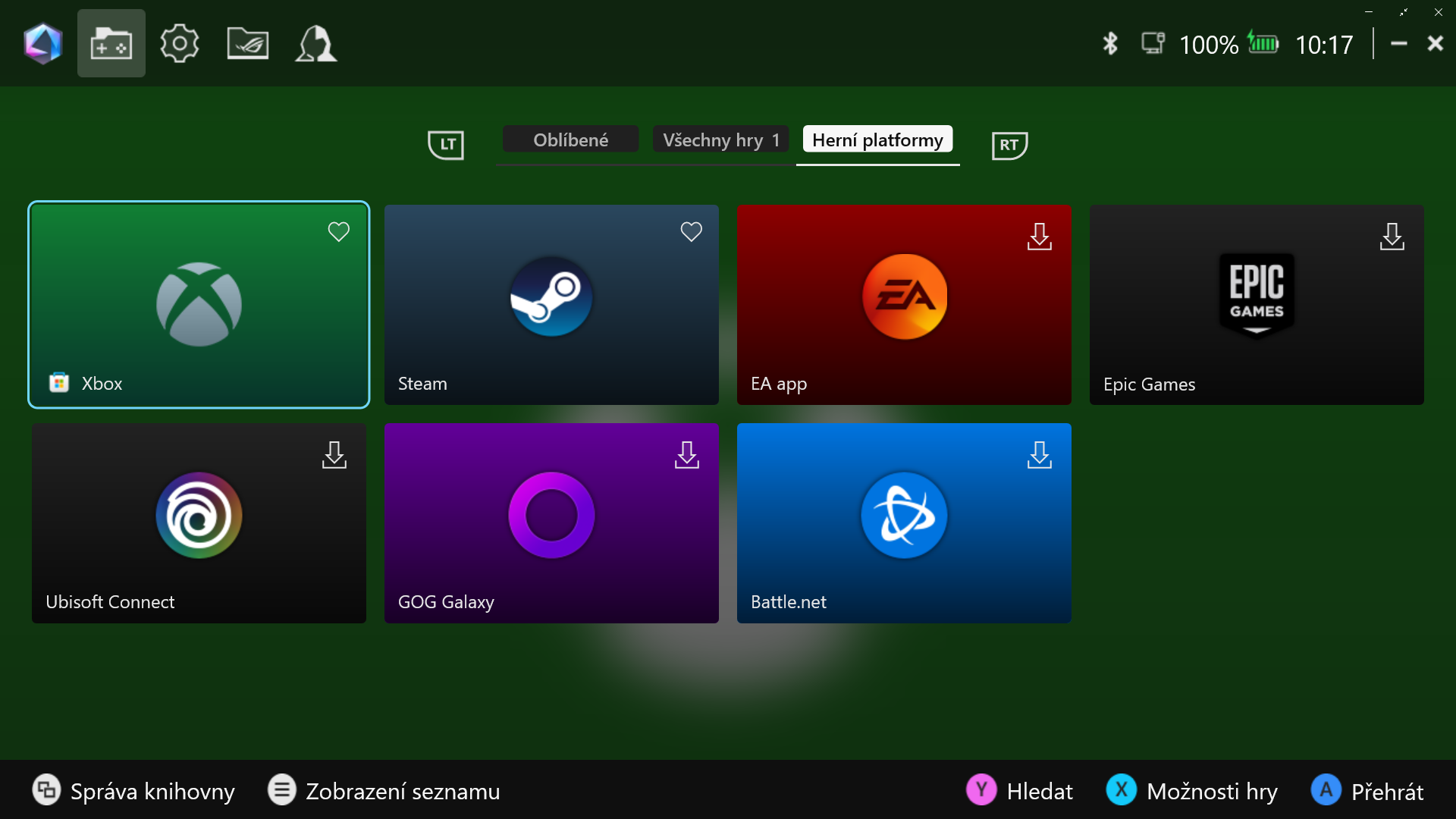
Task: Click the display monitor status icon
Action: point(1153,43)
